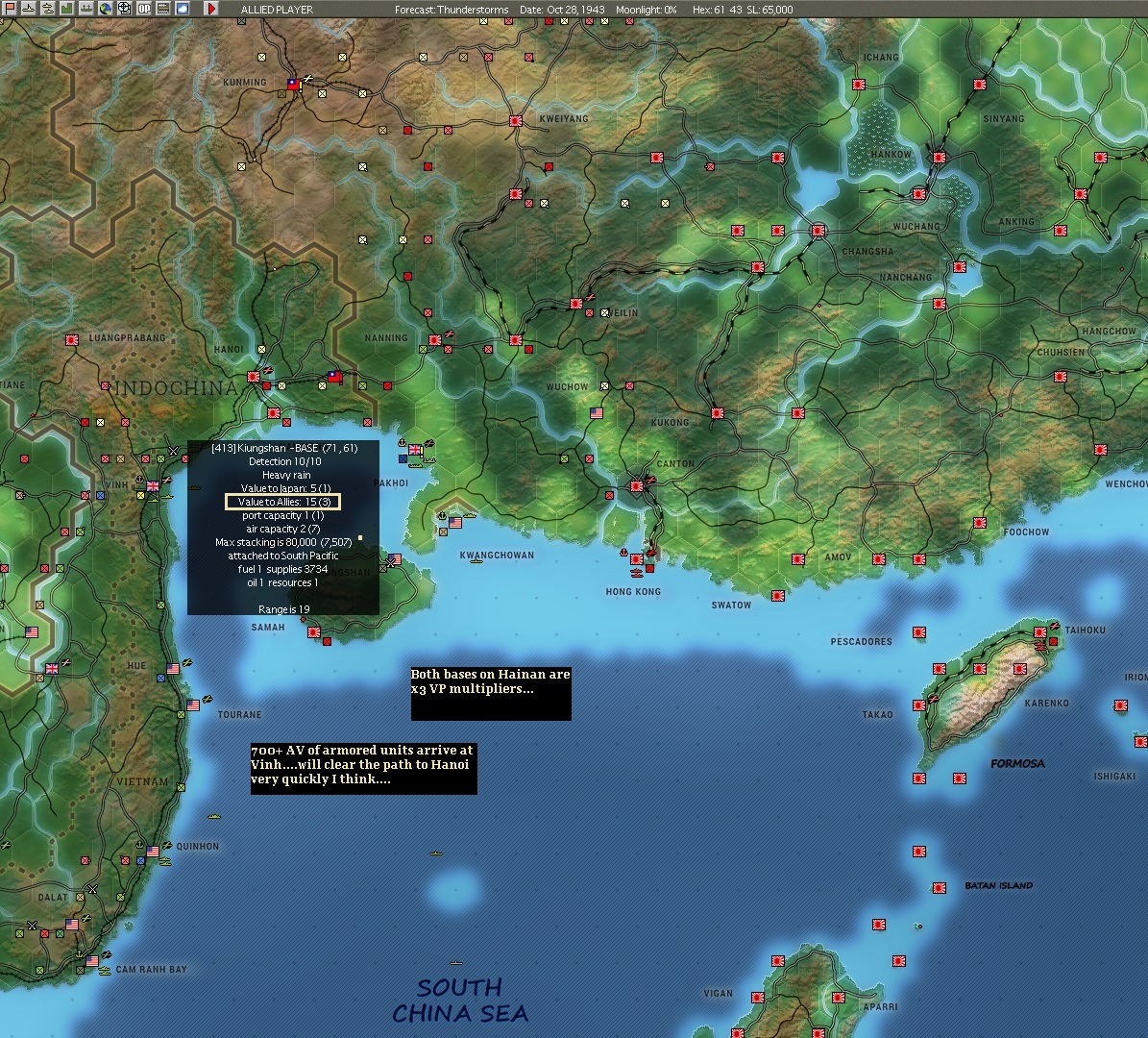
Task: Click the striped list toolbar icon
Action: point(162,9)
